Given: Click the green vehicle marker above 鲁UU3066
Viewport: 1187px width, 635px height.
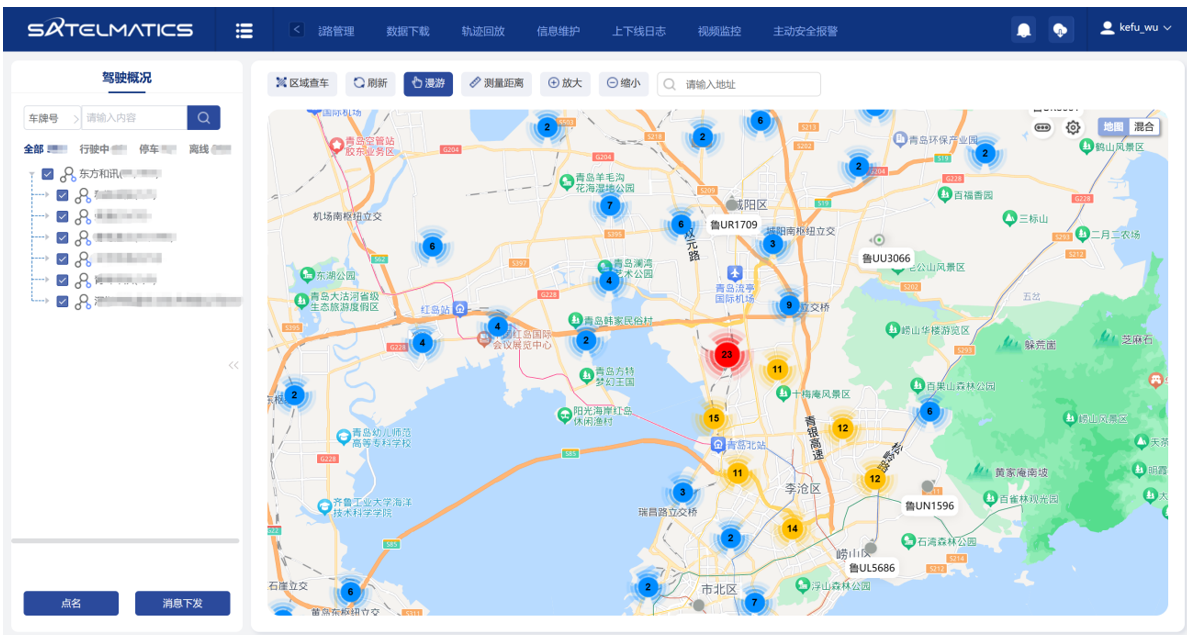Looking at the screenshot, I should click(x=879, y=240).
